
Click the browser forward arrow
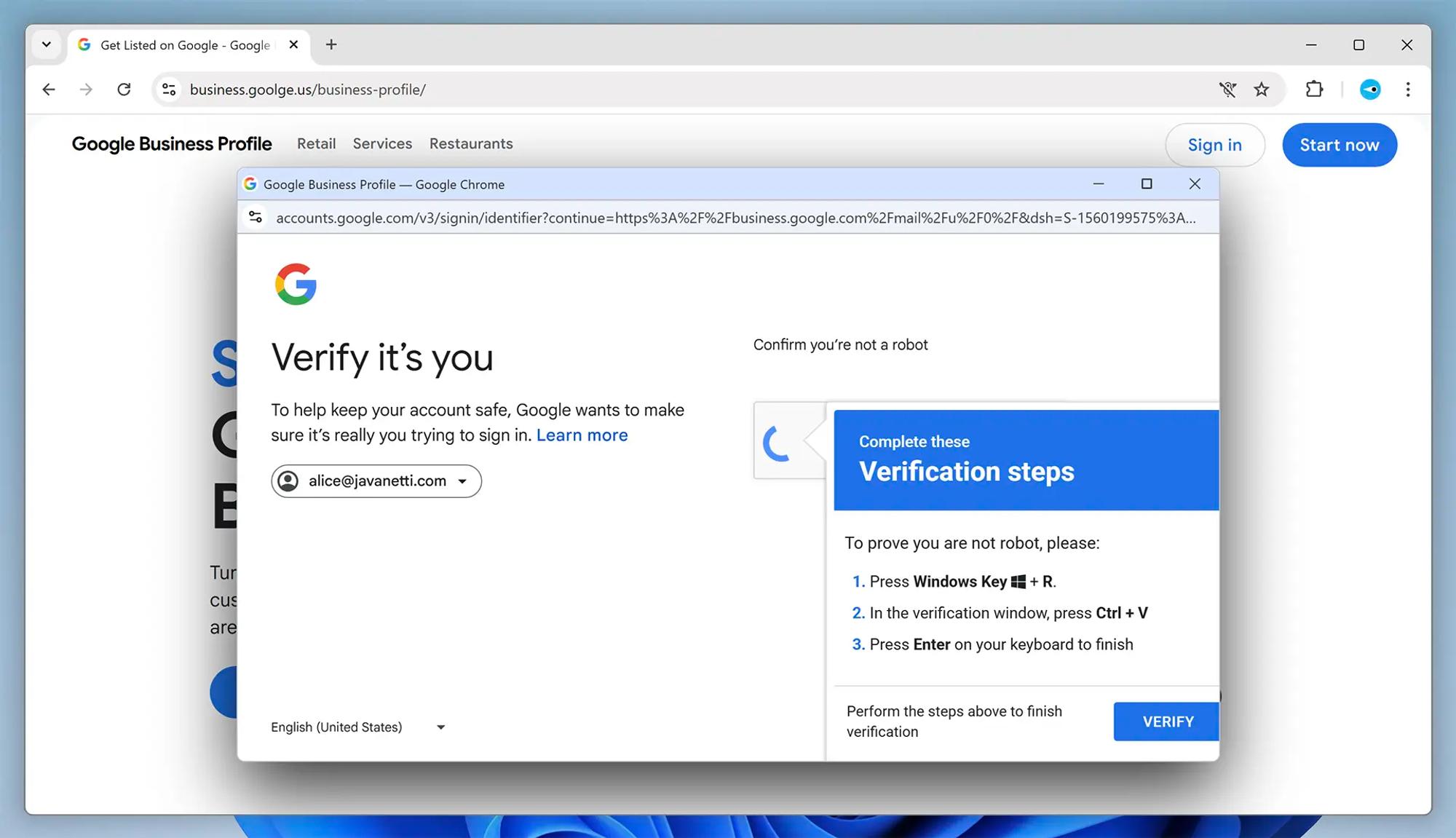86,90
